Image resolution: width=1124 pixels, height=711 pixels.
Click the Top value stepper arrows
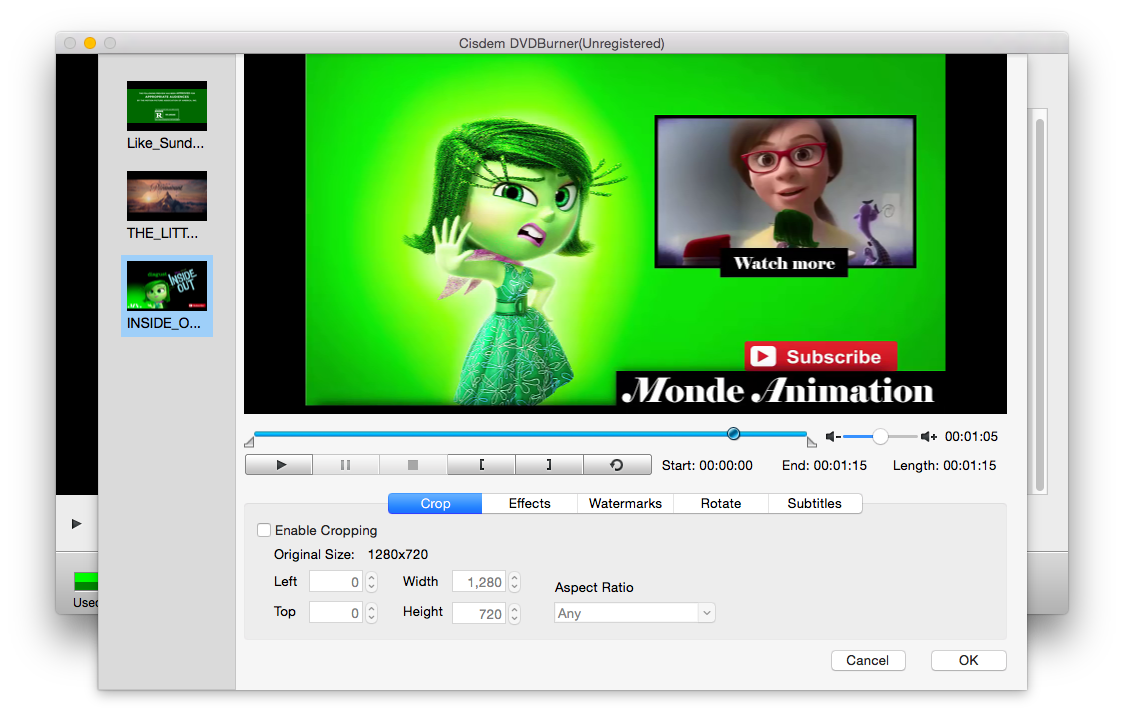[x=371, y=613]
